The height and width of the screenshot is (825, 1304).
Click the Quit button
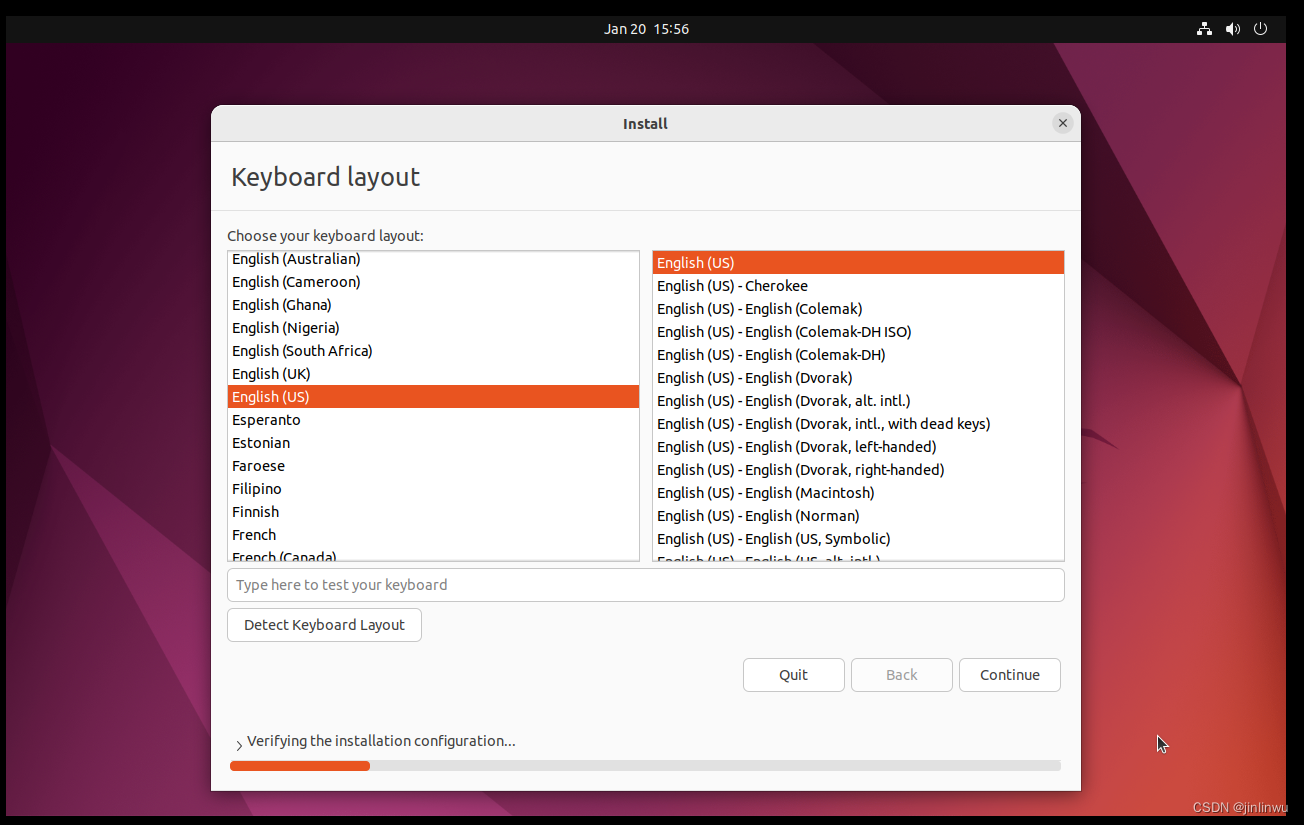[x=793, y=674]
